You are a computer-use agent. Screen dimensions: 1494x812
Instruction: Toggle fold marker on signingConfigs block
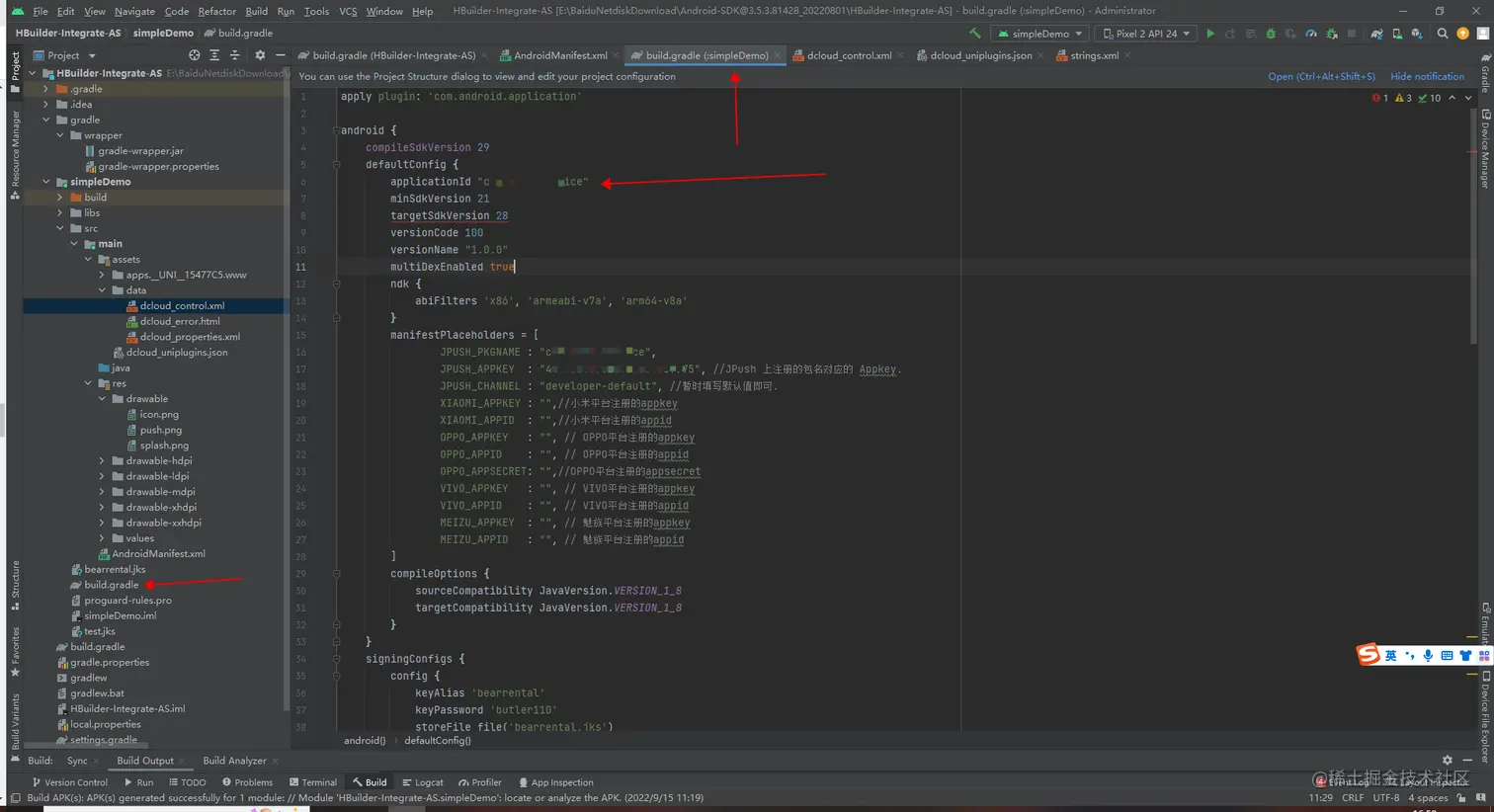336,659
